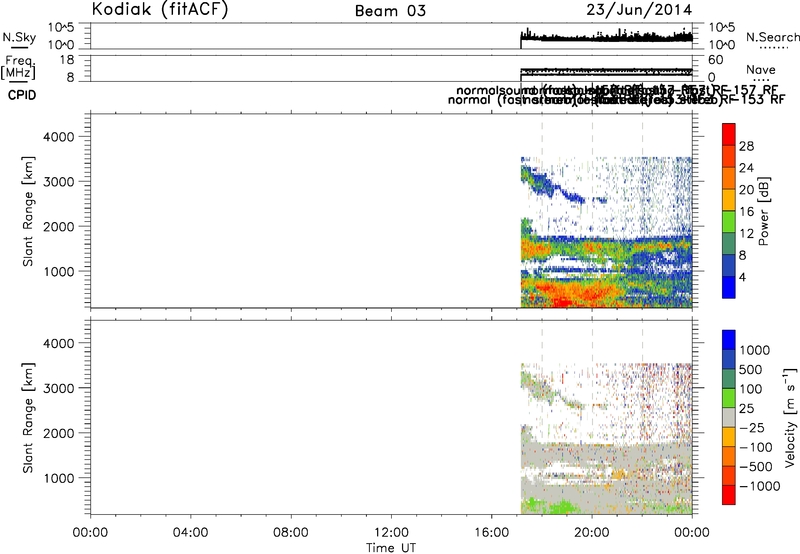This screenshot has height=554, width=800.
Task: Click the '-1000' tick on velocity colorbar
Action: pyautogui.click(x=759, y=486)
